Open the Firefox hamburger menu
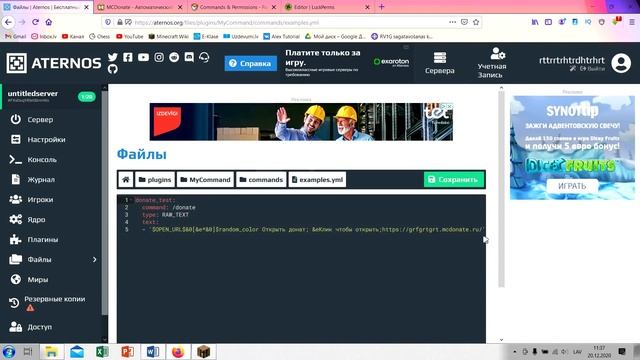 pyautogui.click(x=631, y=22)
